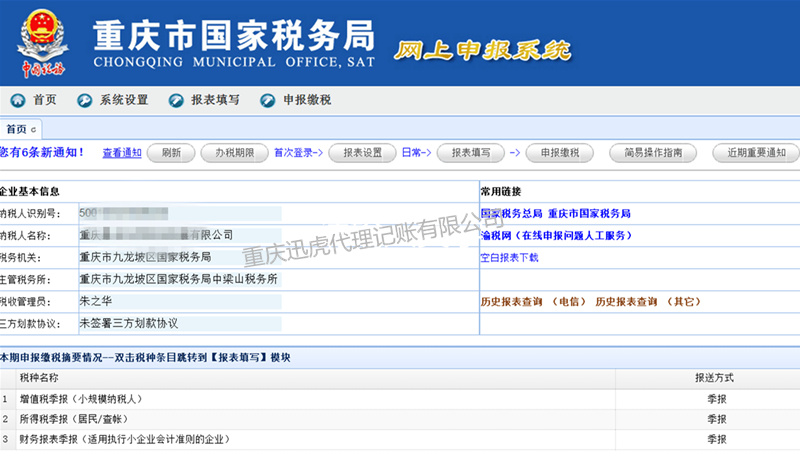Screen dimensions: 800x467
Task: Click 季报 cell in the 所得税季报 row
Action: (x=717, y=419)
